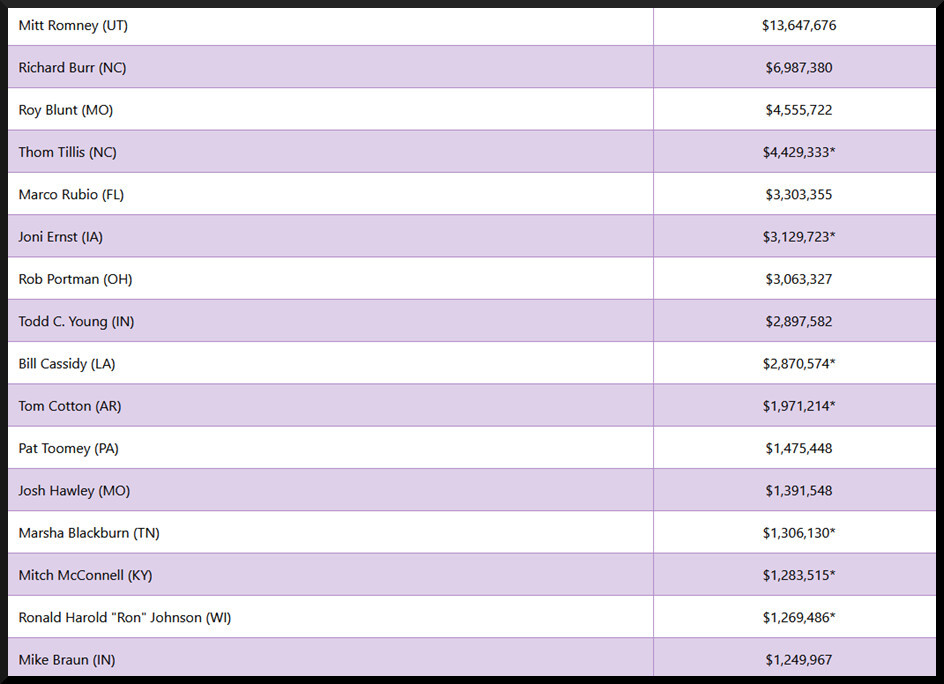Select Josh Hawley (MO) row name

tap(74, 491)
